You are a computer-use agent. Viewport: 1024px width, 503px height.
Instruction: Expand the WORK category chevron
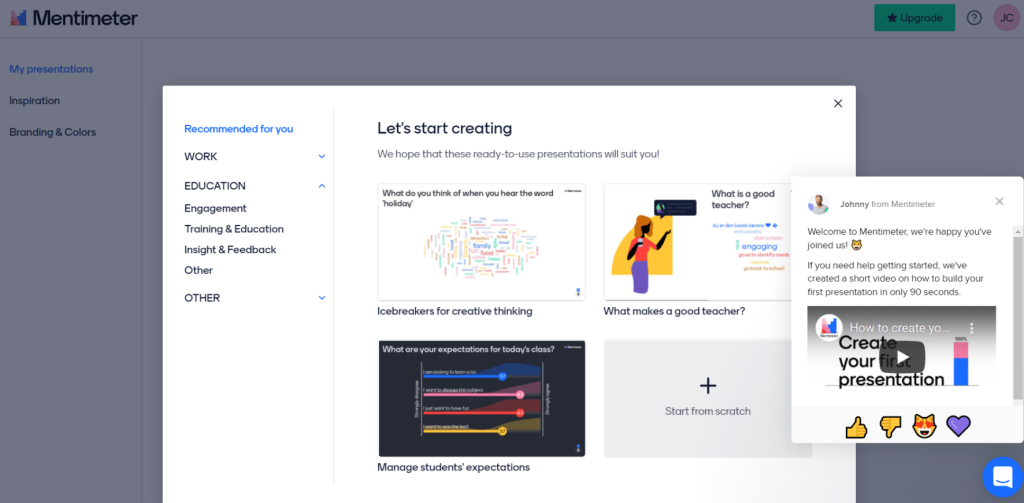pyautogui.click(x=322, y=157)
